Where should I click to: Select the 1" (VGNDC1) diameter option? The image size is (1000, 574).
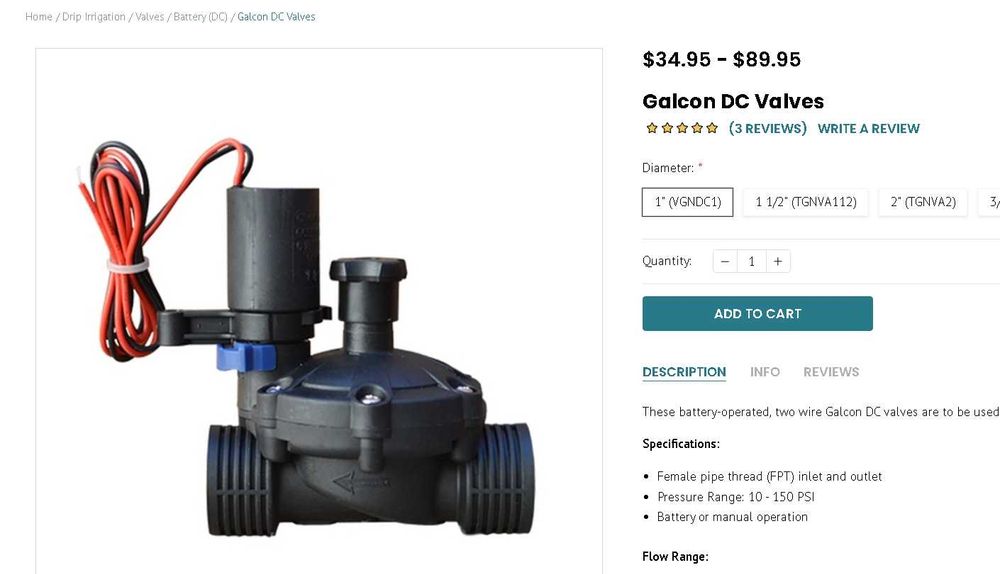click(688, 202)
